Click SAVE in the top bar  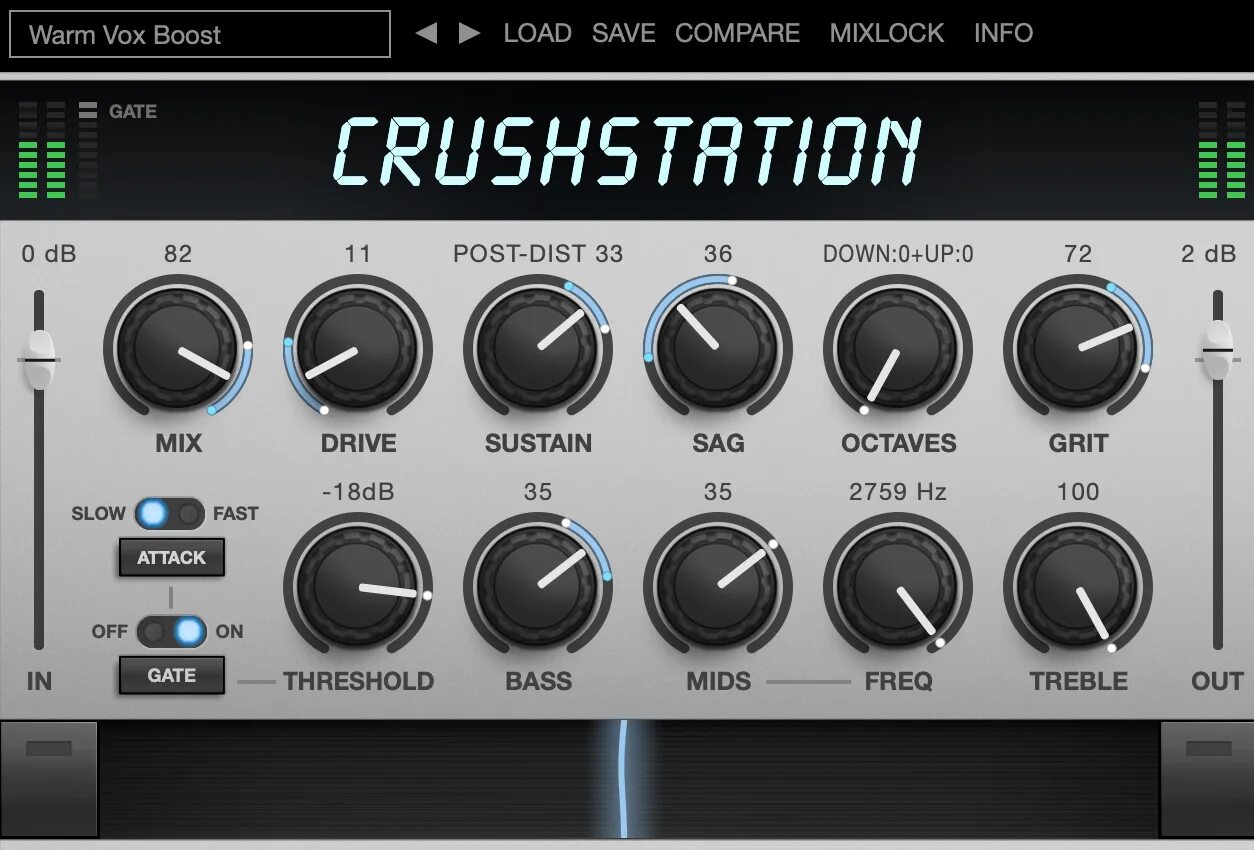point(623,33)
